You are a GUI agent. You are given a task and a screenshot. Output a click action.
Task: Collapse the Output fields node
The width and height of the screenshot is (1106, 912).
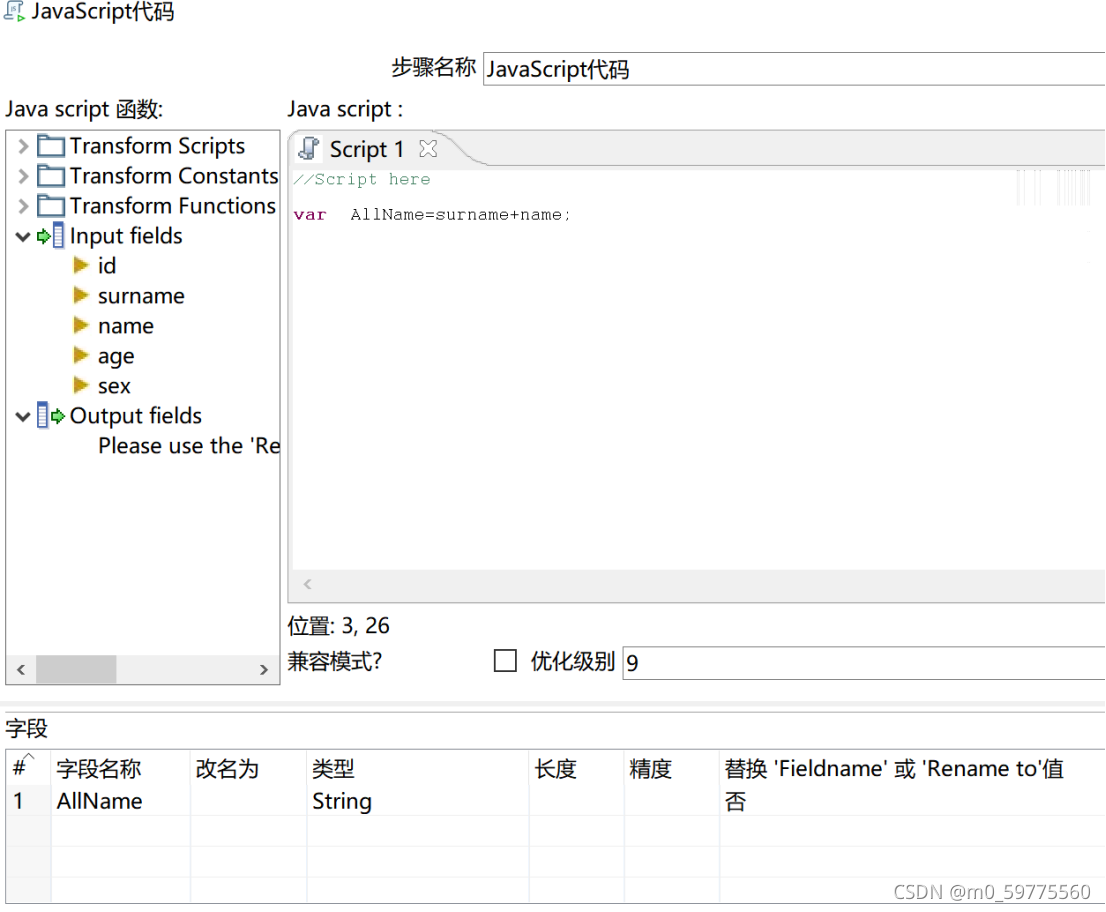(x=23, y=416)
